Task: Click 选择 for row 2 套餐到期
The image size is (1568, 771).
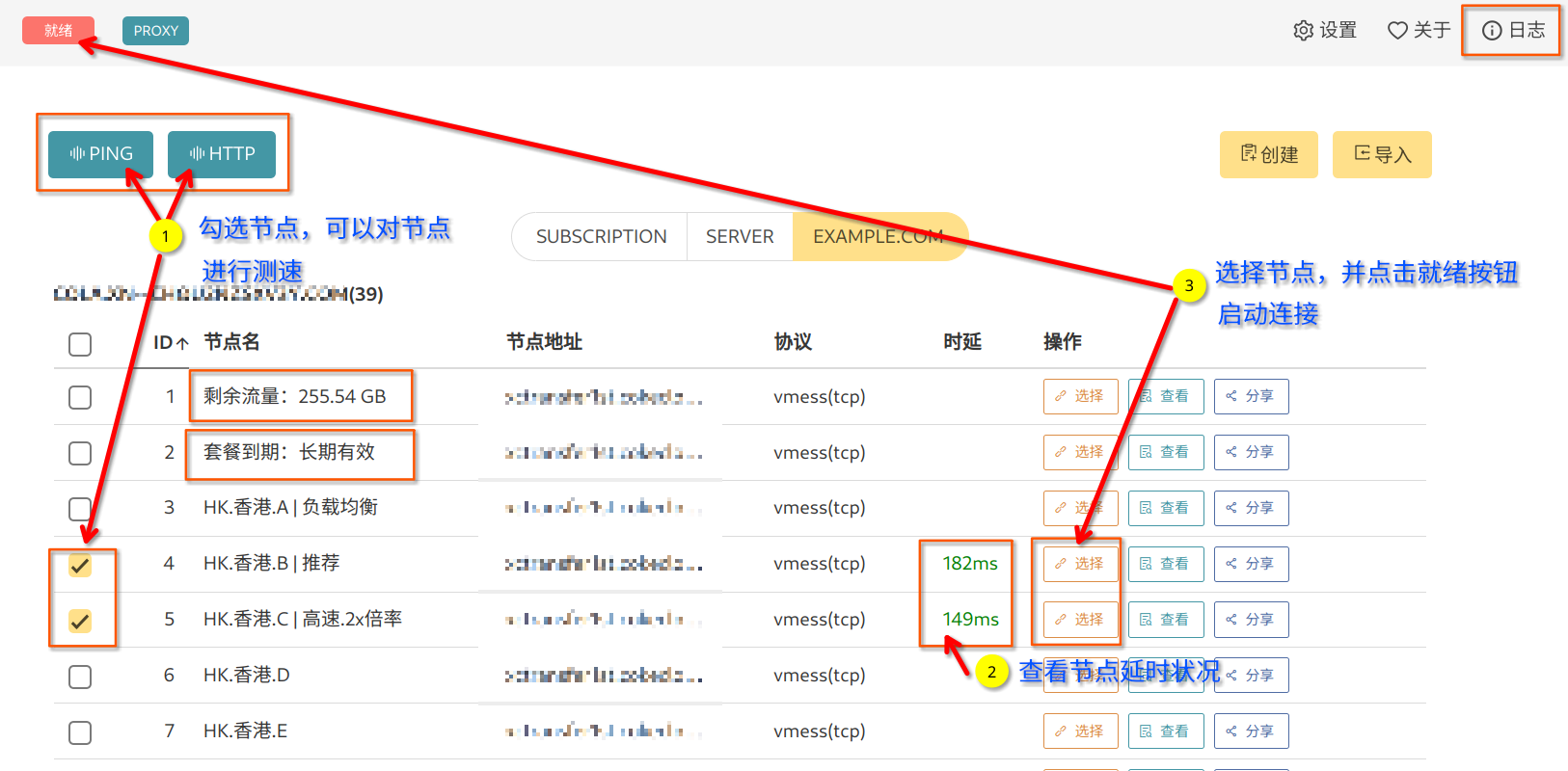Action: tap(1080, 452)
